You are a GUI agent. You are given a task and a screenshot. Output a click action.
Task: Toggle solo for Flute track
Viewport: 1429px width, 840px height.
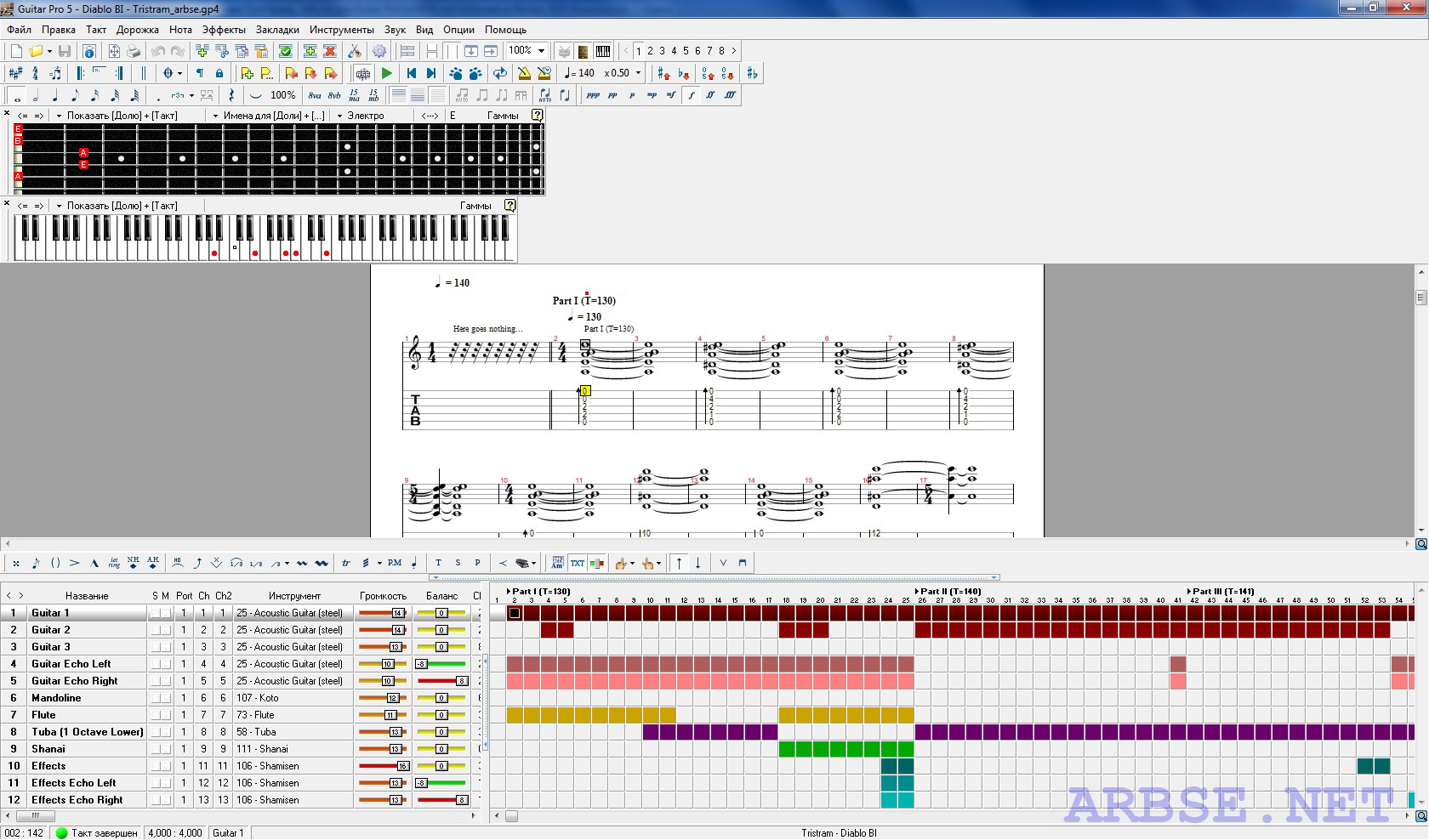tap(155, 715)
